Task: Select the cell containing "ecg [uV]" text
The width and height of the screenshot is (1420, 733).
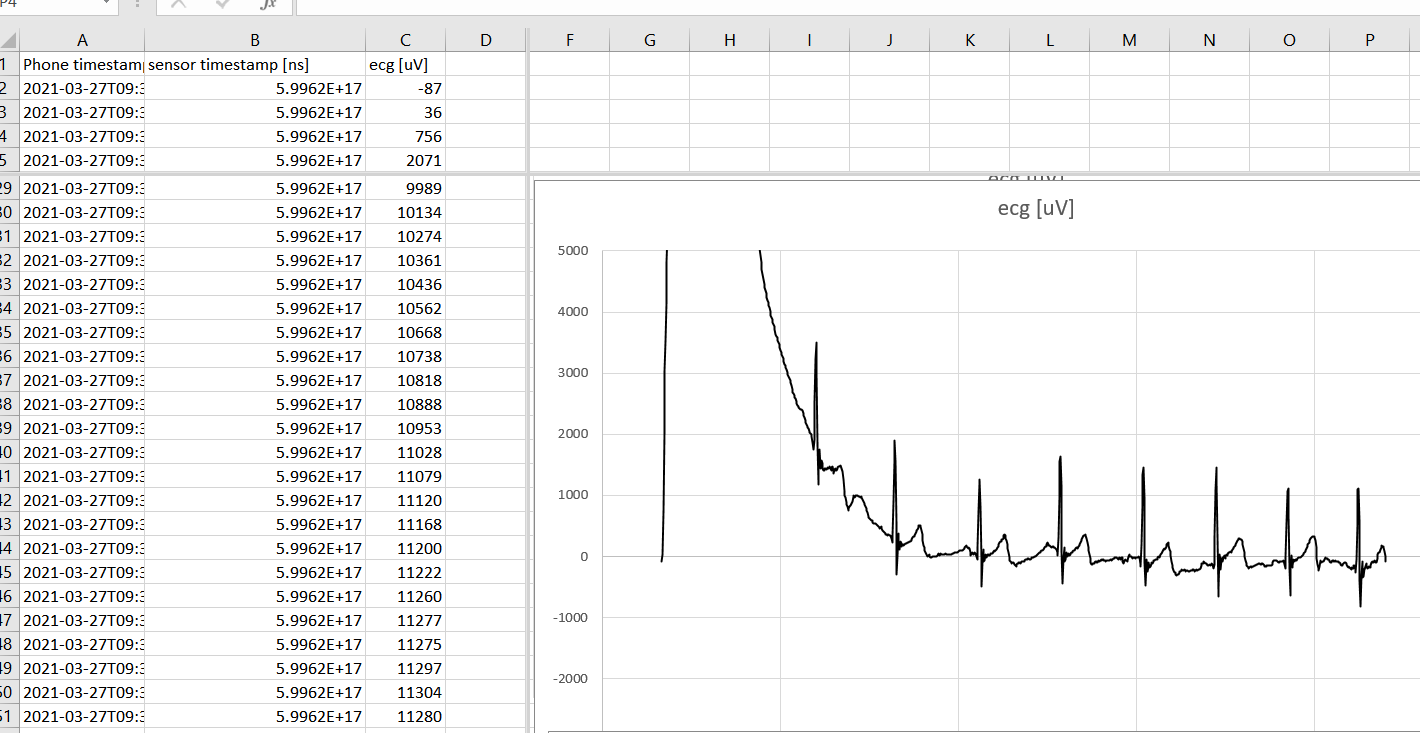Action: tap(405, 64)
